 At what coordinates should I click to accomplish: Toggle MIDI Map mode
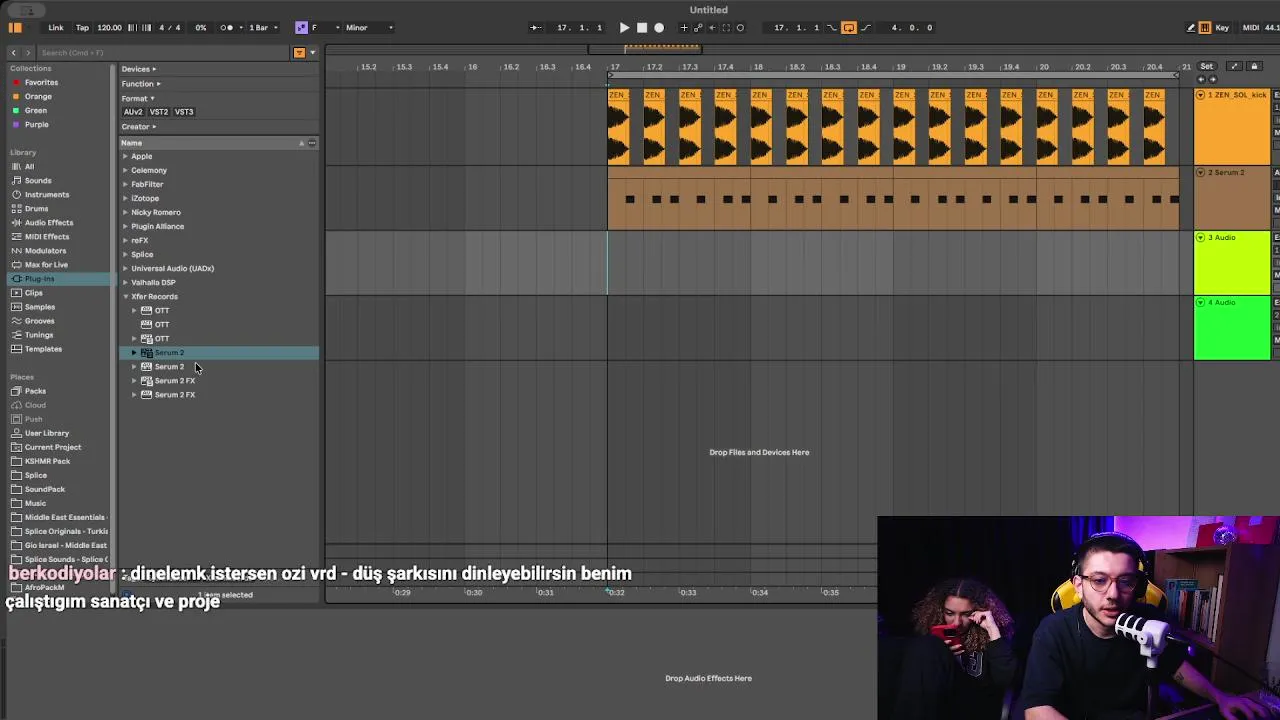pos(1251,27)
